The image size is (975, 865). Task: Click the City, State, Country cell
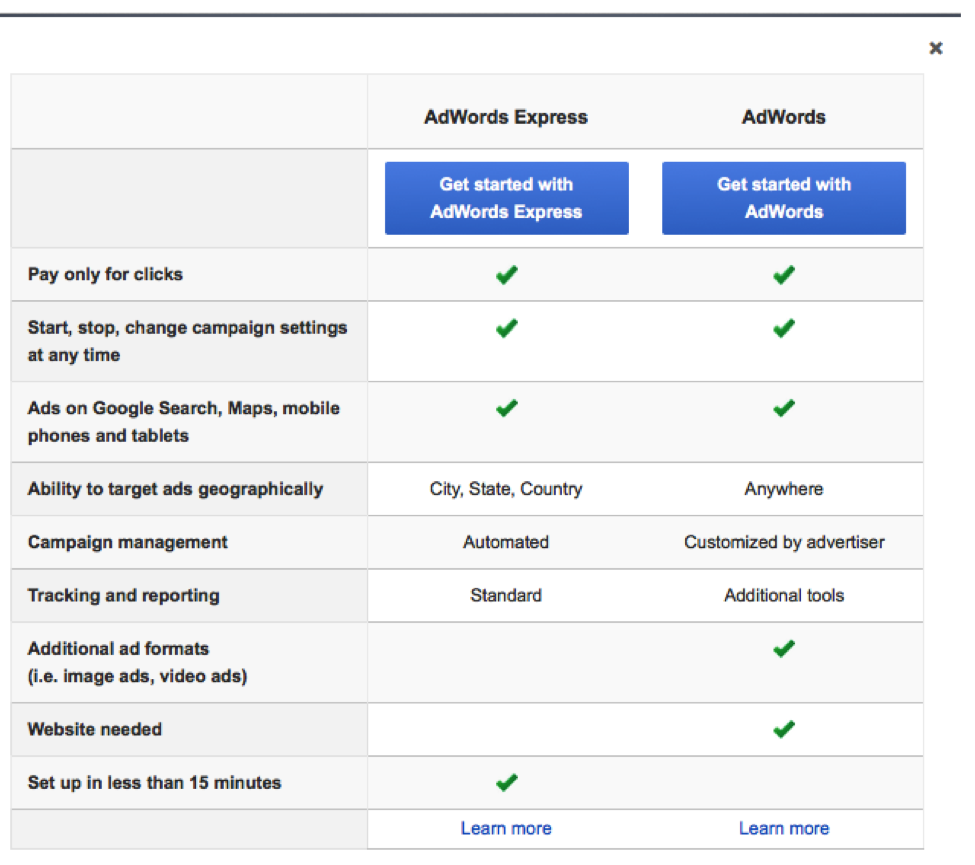click(506, 489)
